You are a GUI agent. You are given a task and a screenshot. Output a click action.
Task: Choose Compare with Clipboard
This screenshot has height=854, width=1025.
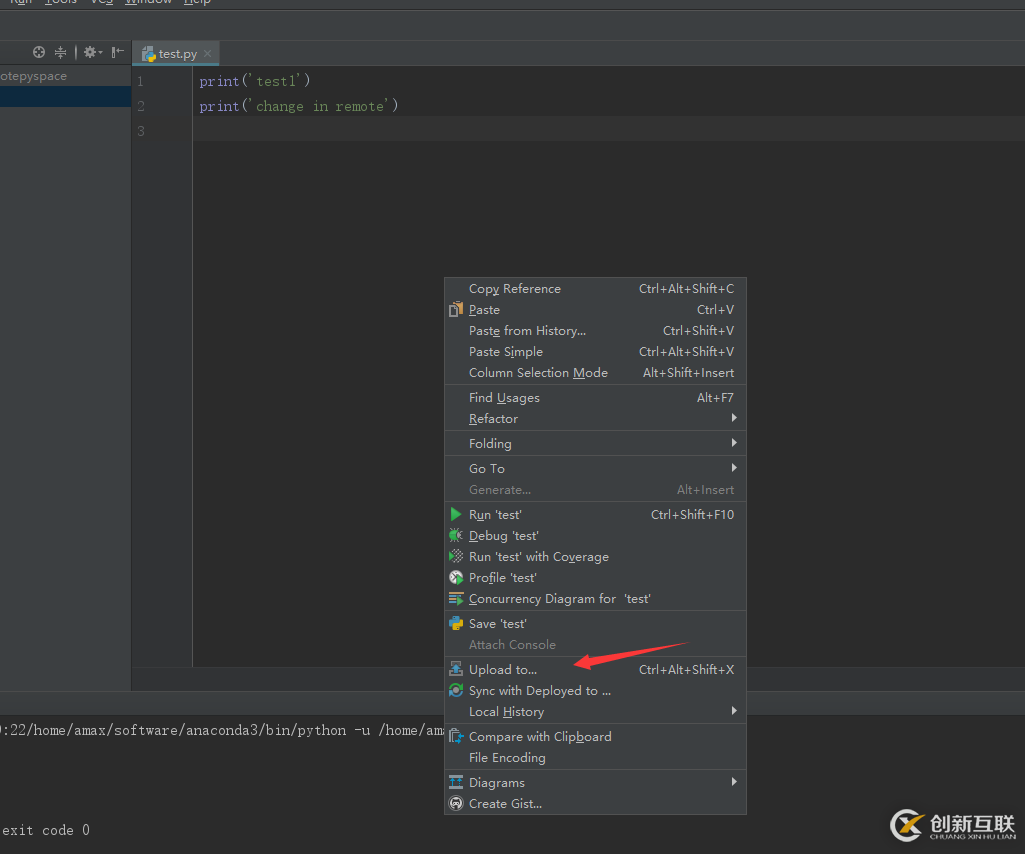tap(540, 737)
